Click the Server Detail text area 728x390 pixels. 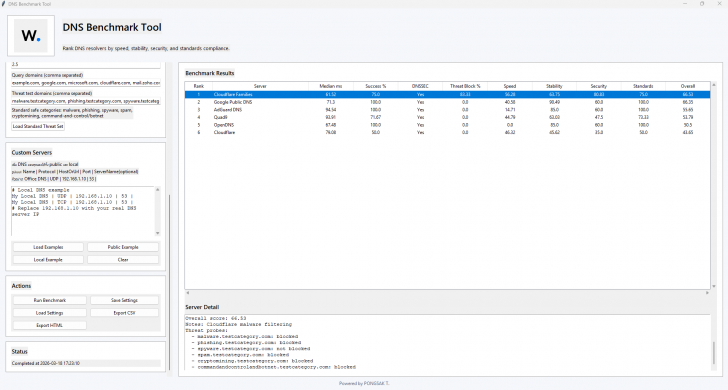pos(448,342)
